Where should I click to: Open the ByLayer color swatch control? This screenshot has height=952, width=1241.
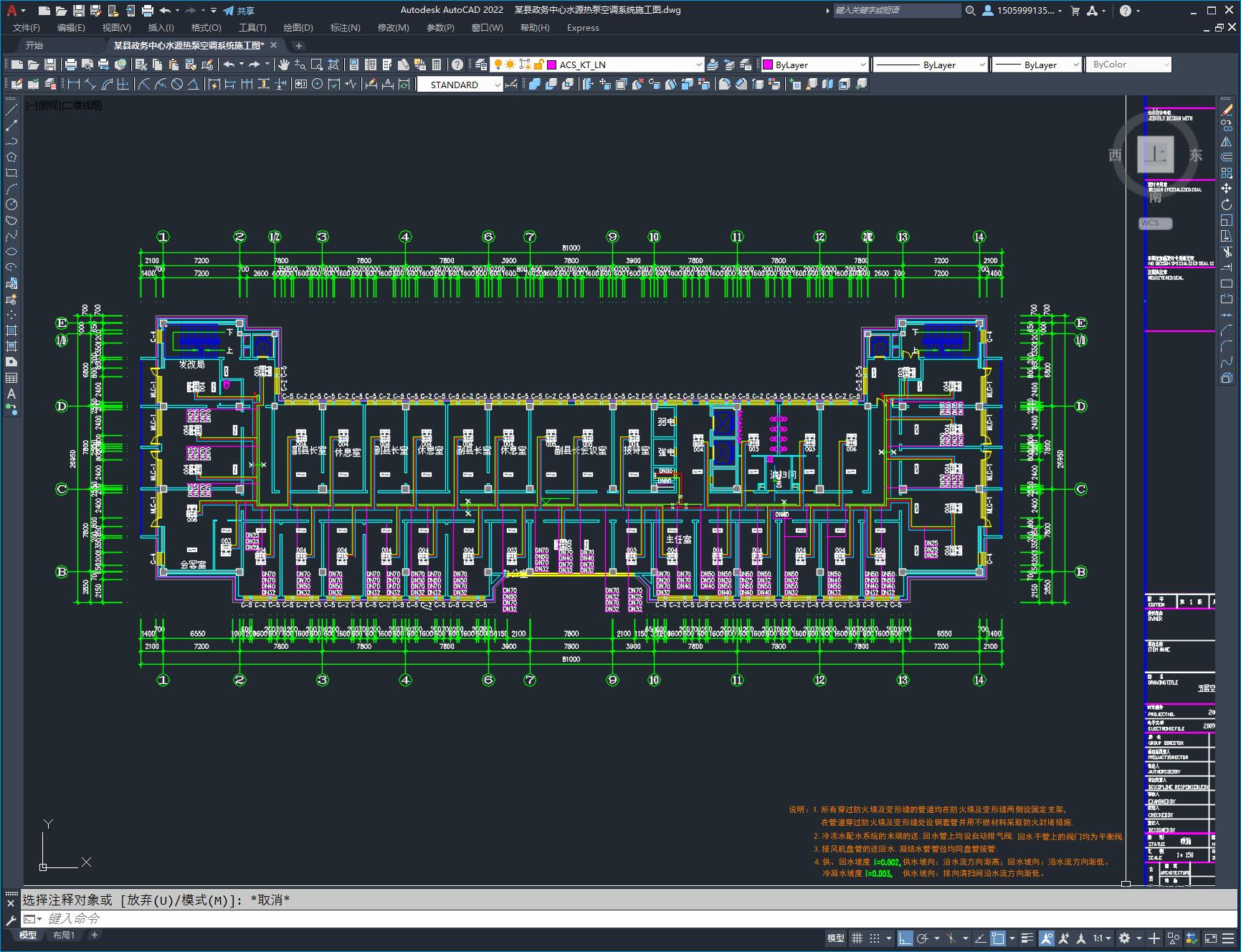pyautogui.click(x=814, y=65)
